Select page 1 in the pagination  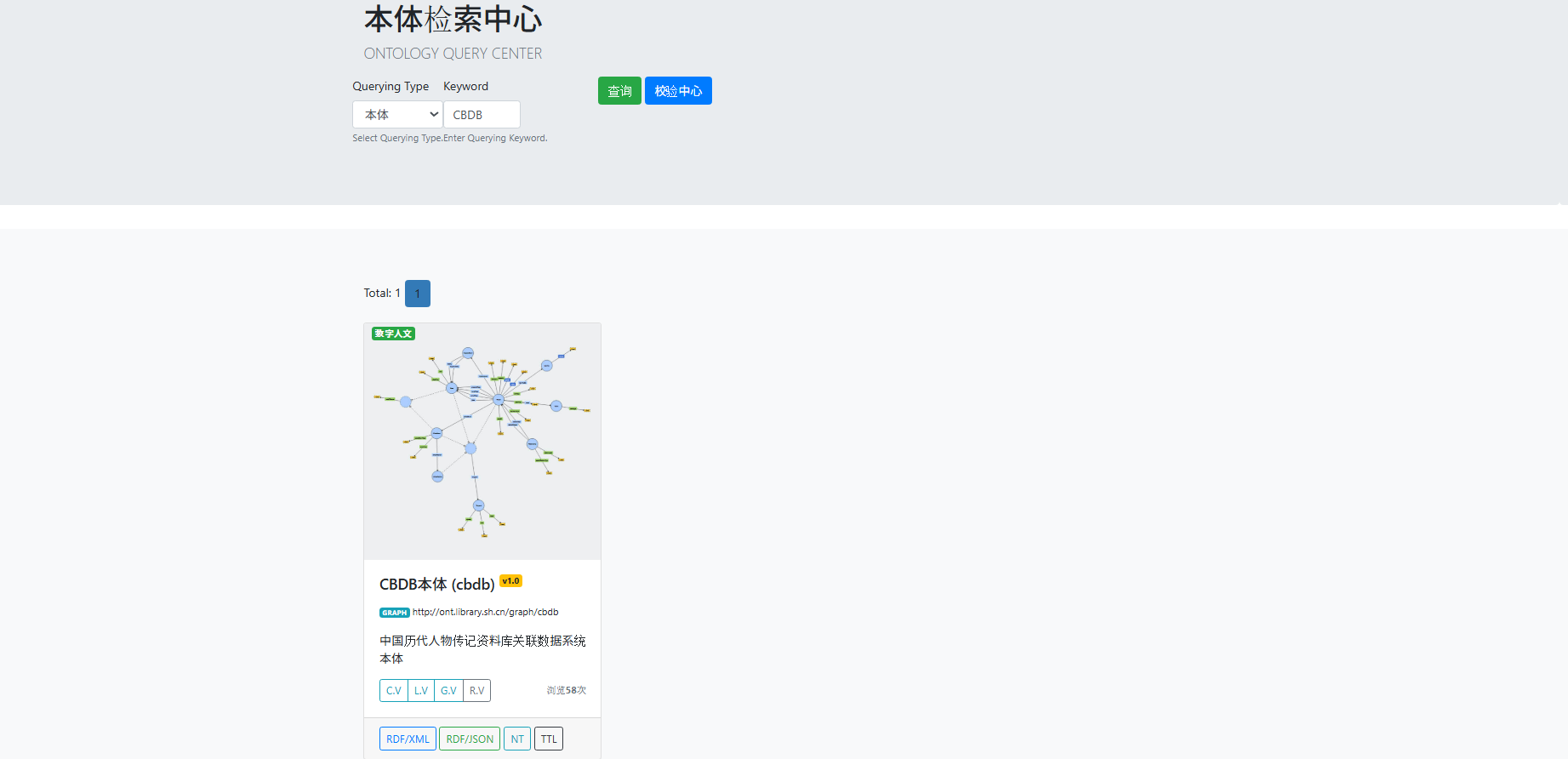[x=417, y=294]
